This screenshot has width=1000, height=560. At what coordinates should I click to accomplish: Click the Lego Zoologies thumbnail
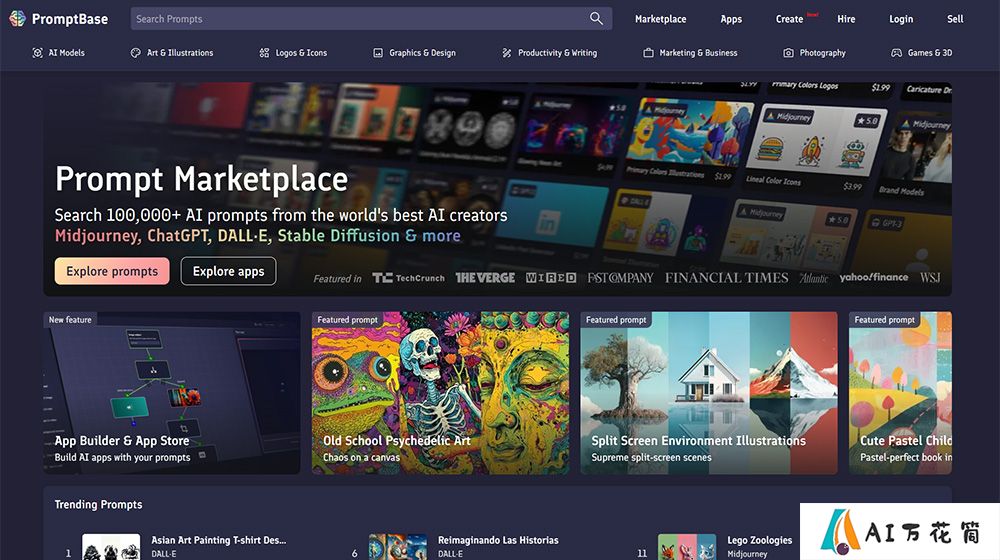[x=687, y=547]
